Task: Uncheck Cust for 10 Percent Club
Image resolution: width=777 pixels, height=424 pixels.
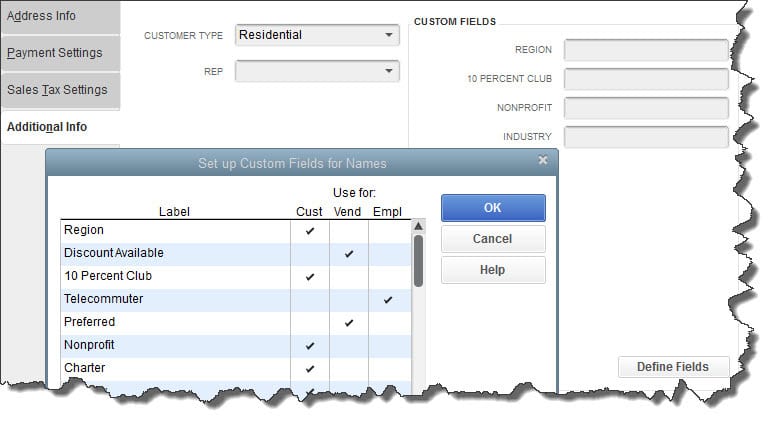Action: 309,277
